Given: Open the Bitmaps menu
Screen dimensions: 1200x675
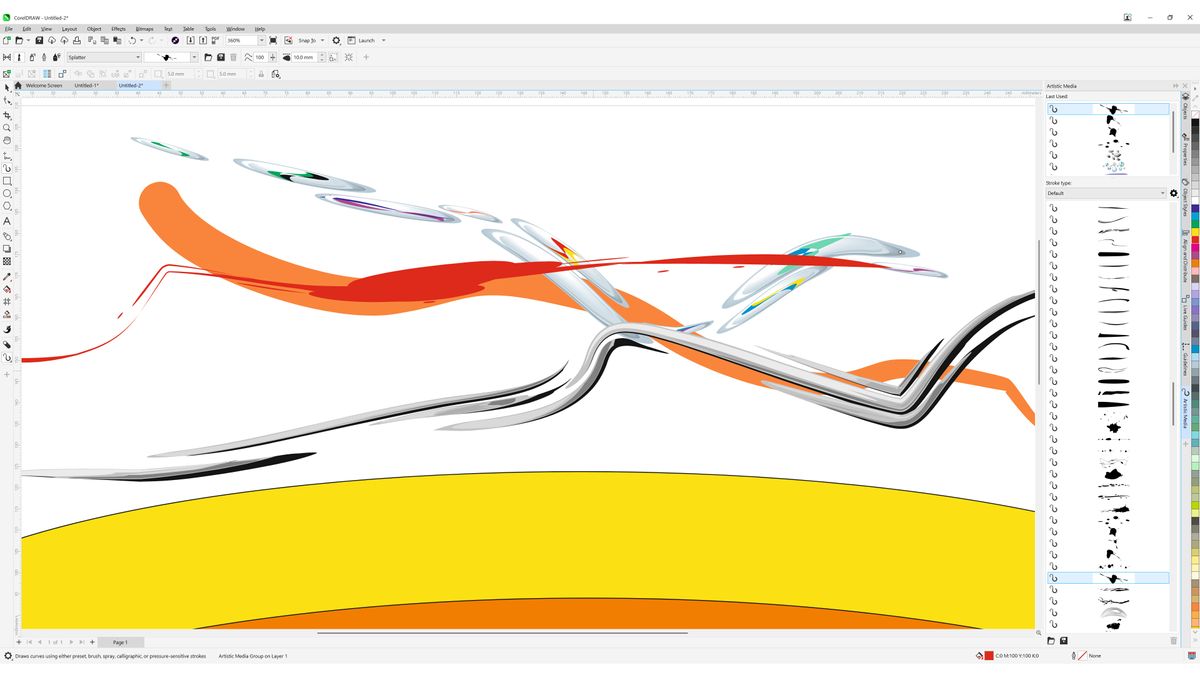Looking at the screenshot, I should tap(143, 28).
